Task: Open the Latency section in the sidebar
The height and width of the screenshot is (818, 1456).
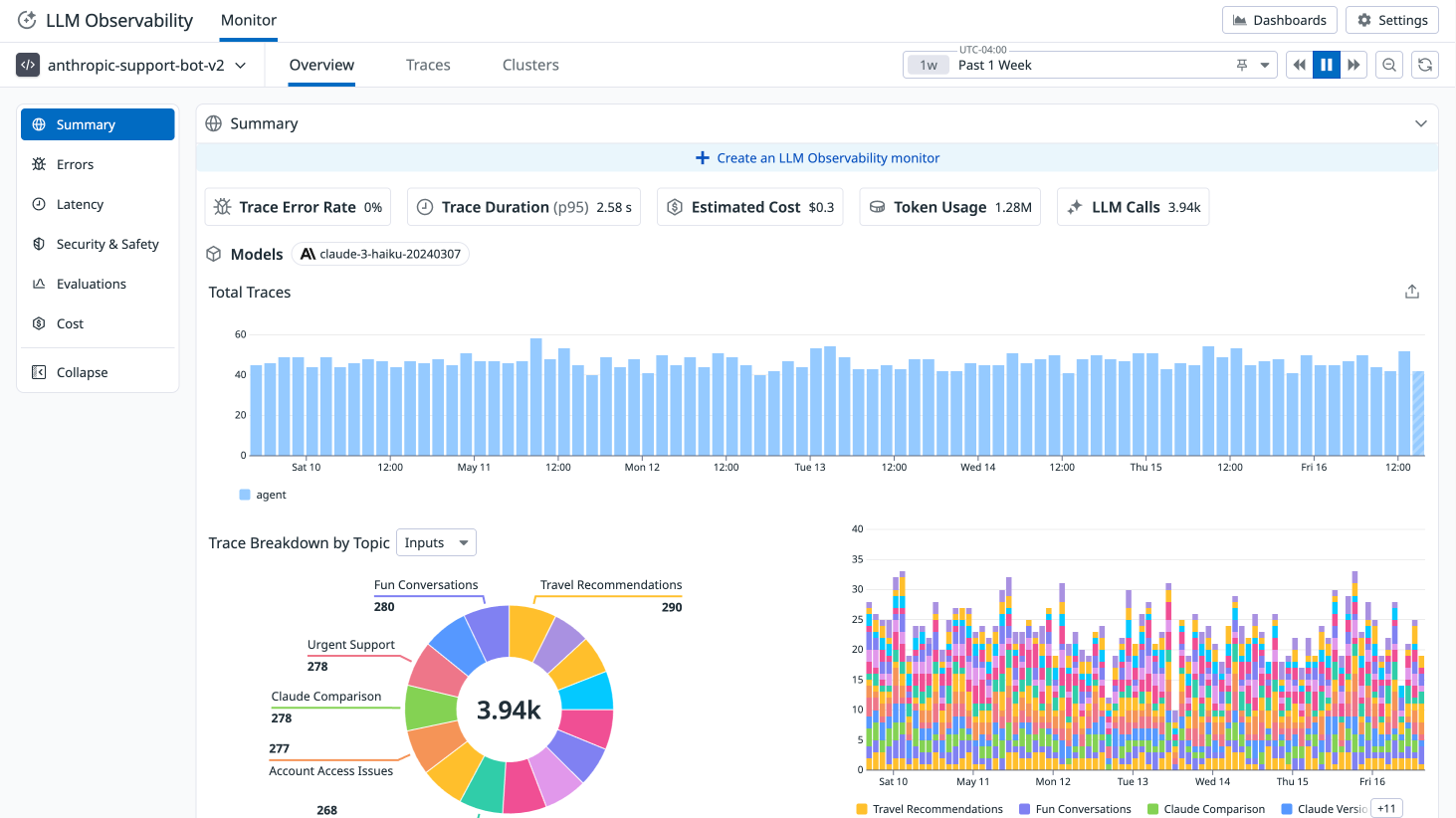Action: [80, 204]
